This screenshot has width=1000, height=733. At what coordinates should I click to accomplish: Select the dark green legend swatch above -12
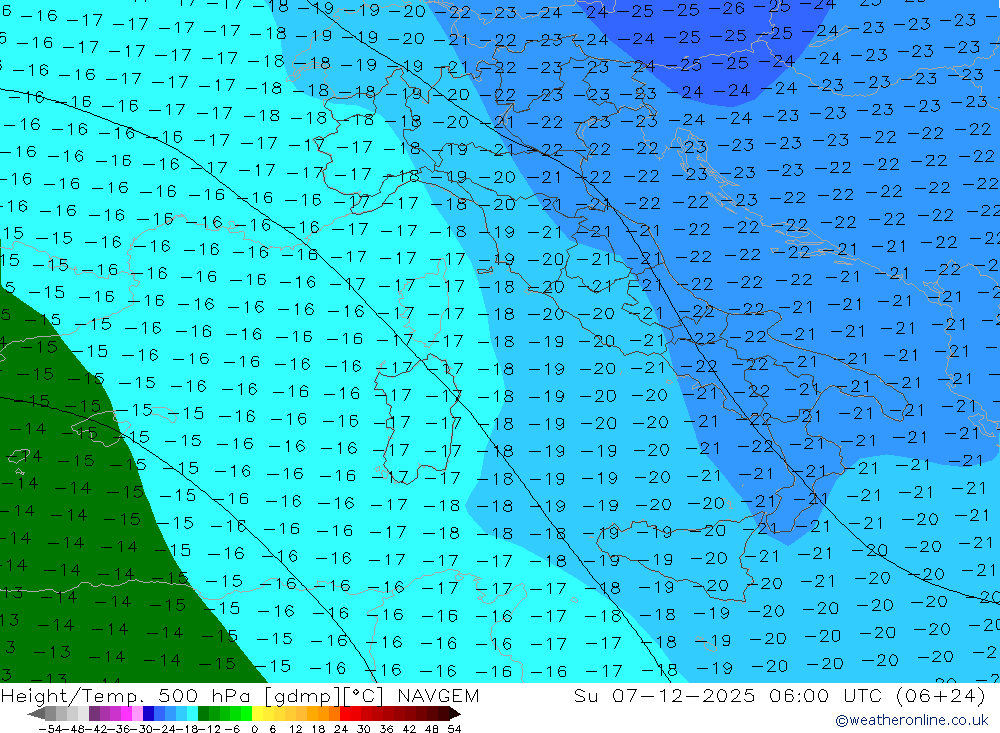[203, 714]
